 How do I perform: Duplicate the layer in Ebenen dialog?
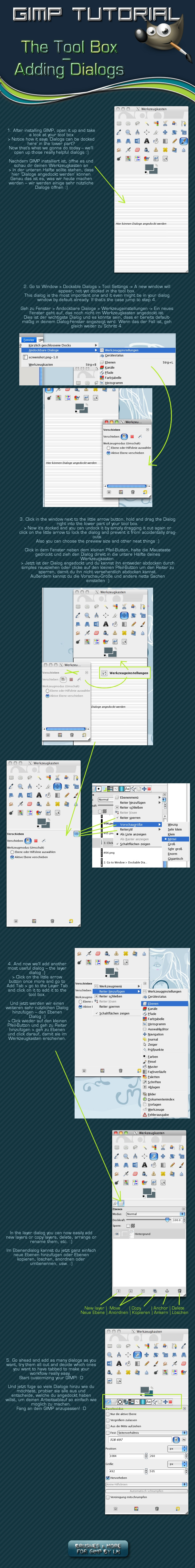coord(155,1291)
